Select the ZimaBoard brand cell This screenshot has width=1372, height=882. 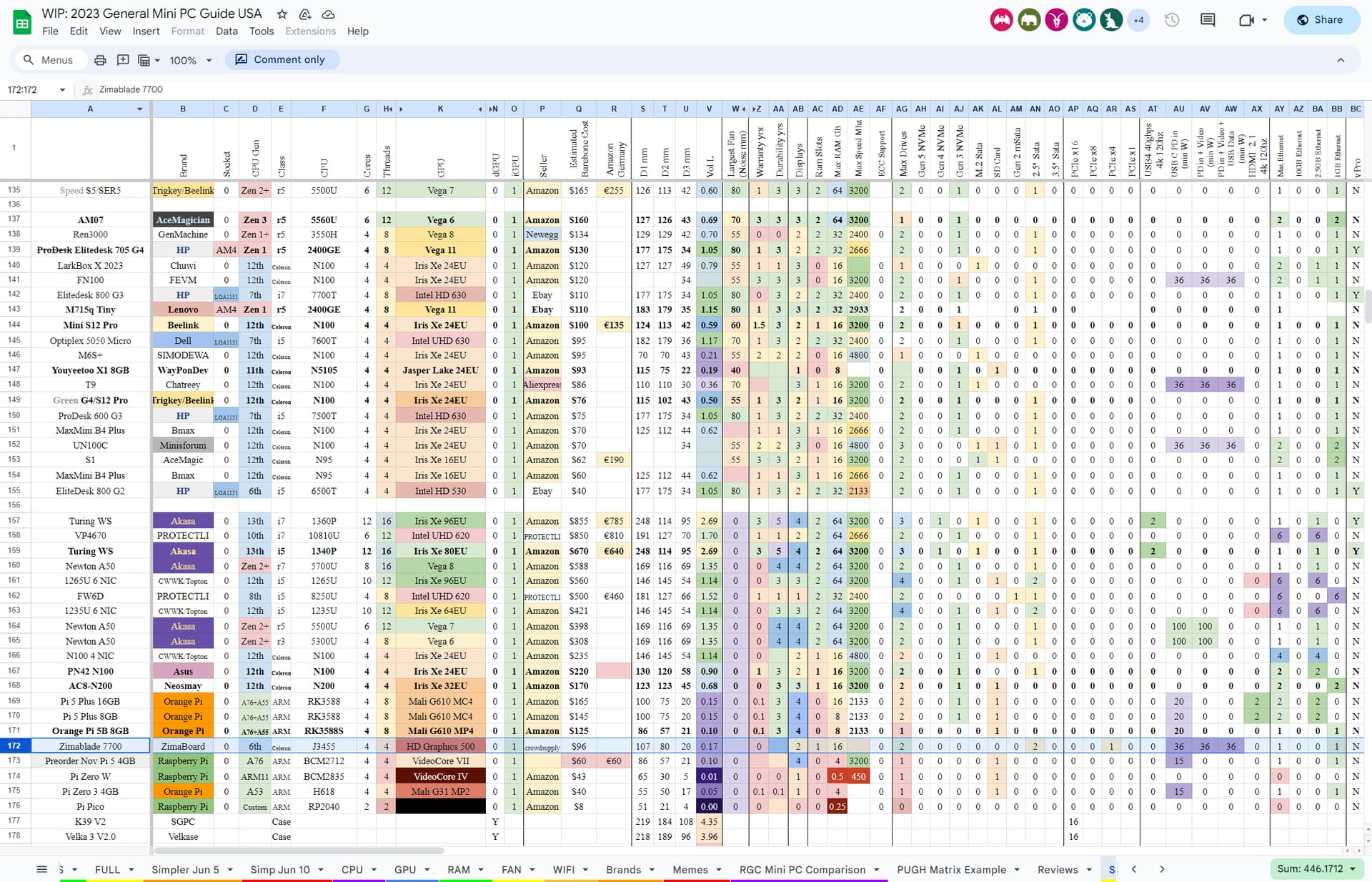click(183, 746)
